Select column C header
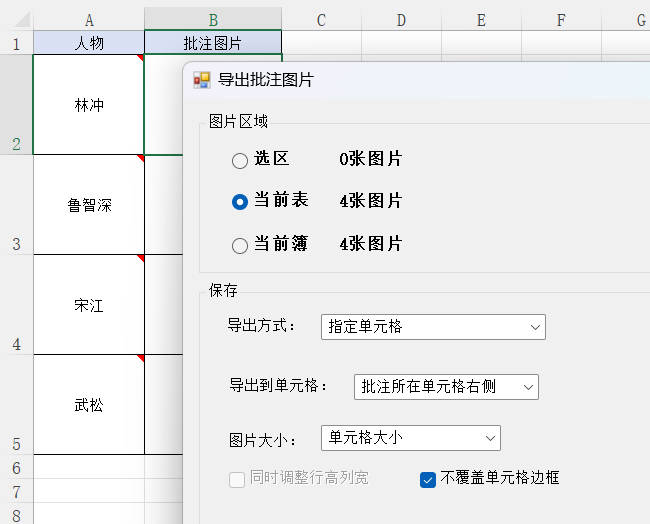Image resolution: width=650 pixels, height=524 pixels. coord(321,20)
